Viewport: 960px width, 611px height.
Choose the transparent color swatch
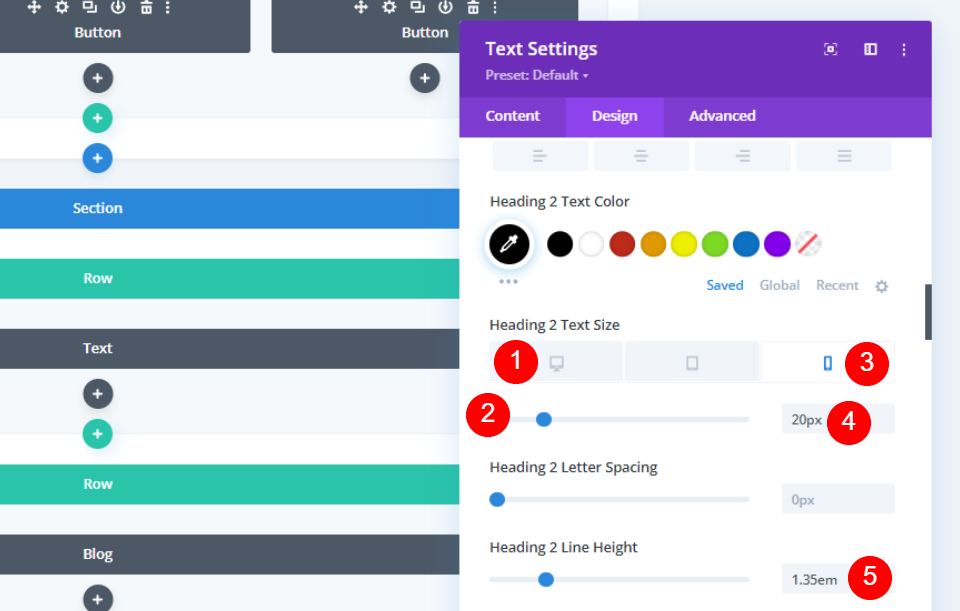[808, 244]
